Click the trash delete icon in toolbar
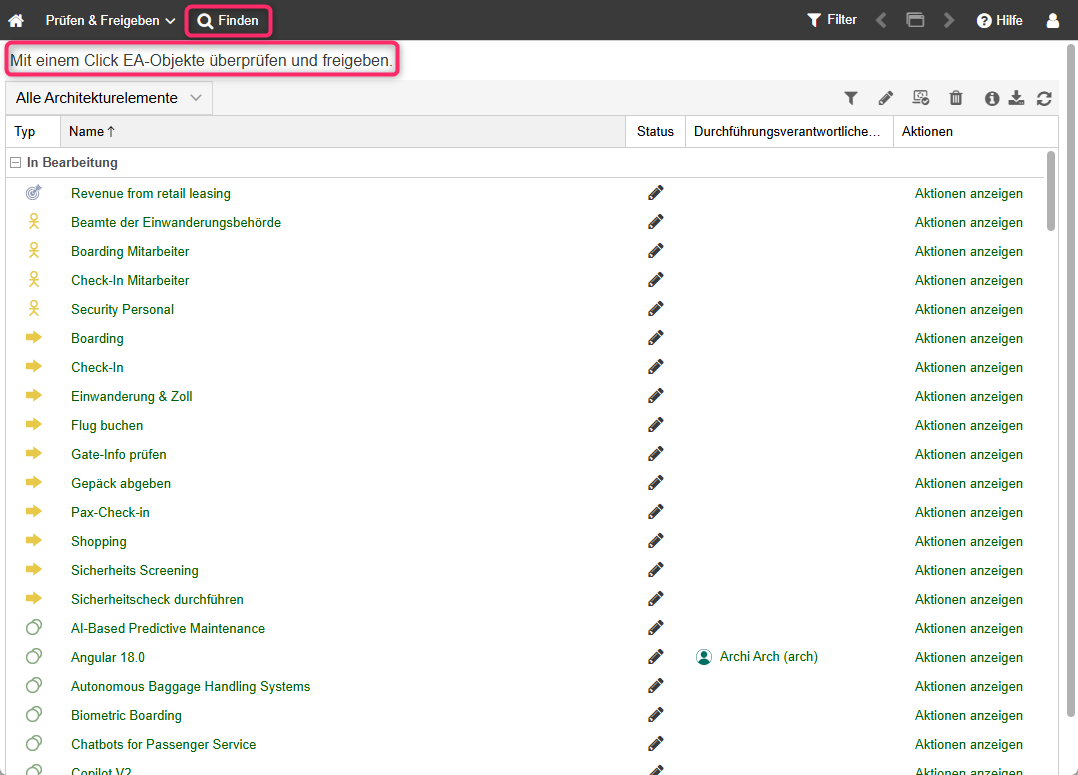 coord(956,98)
